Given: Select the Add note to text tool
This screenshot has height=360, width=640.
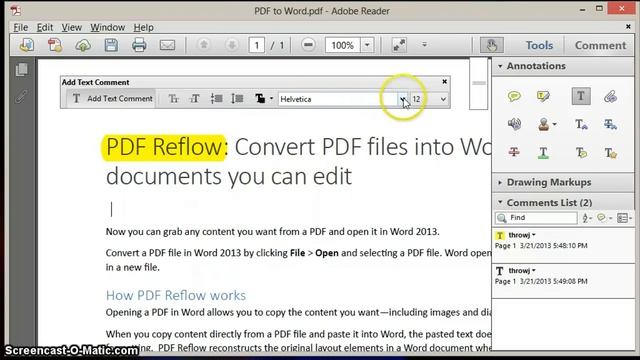Looking at the screenshot, I should [x=581, y=153].
